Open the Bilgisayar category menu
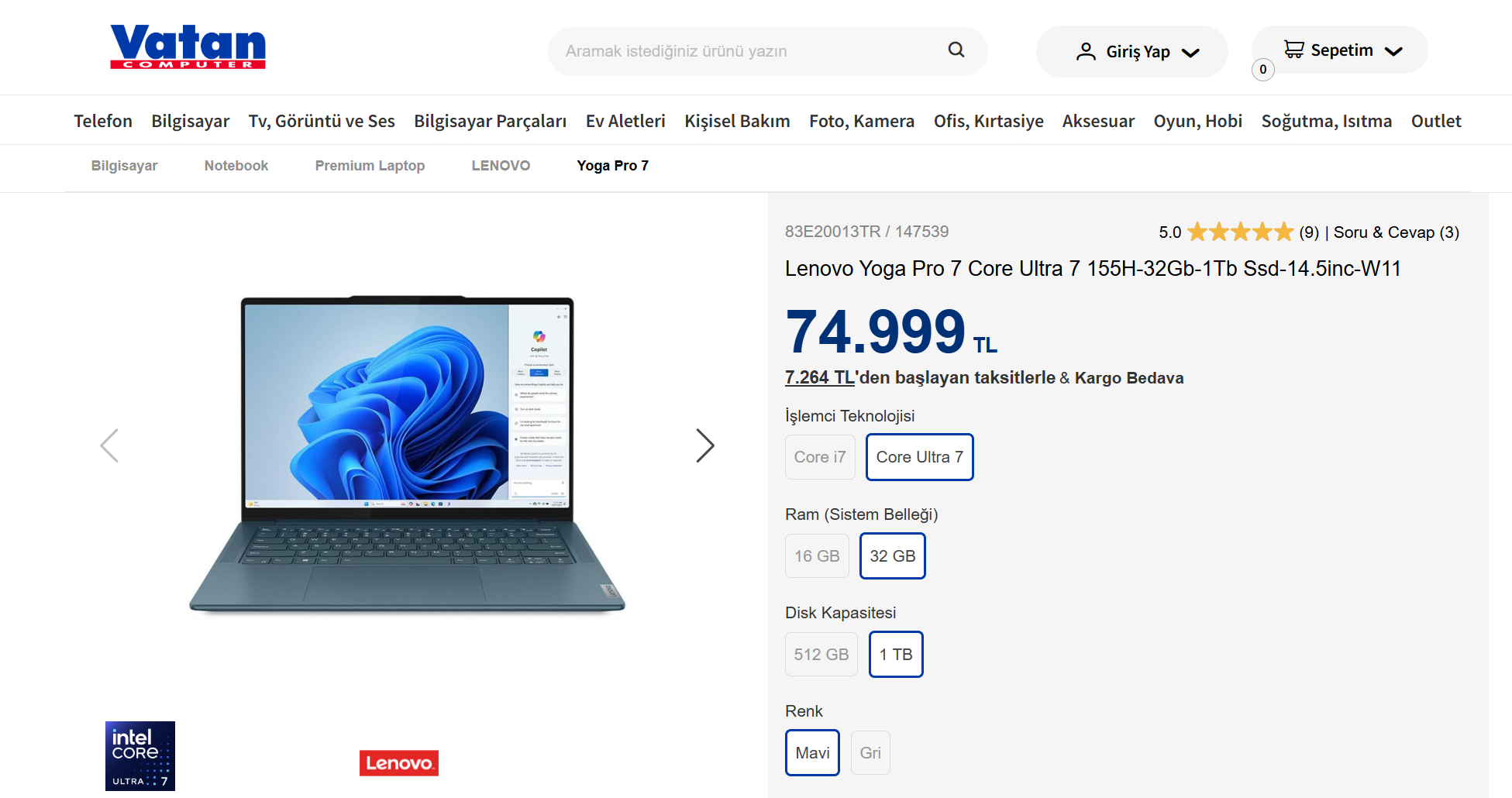This screenshot has height=798, width=1512. 191,121
